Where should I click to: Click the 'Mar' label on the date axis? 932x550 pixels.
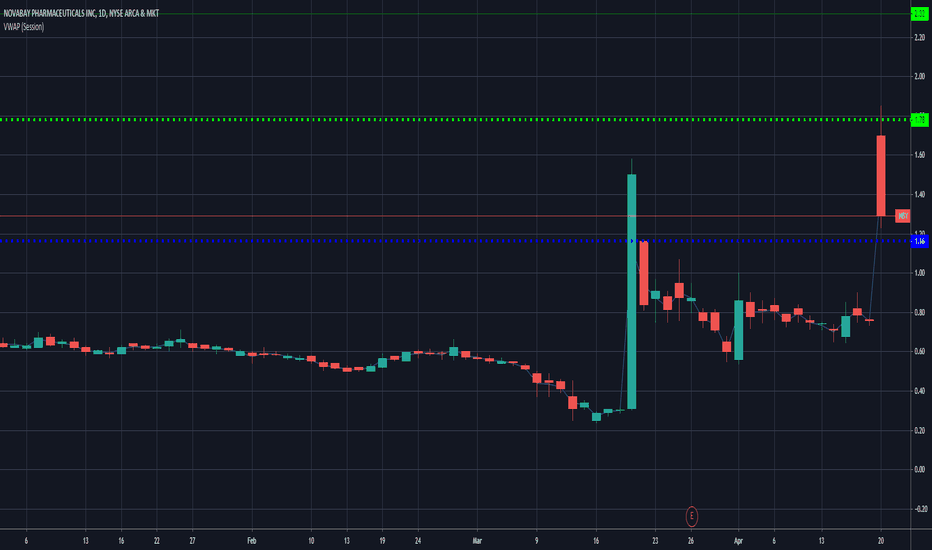pyautogui.click(x=477, y=540)
